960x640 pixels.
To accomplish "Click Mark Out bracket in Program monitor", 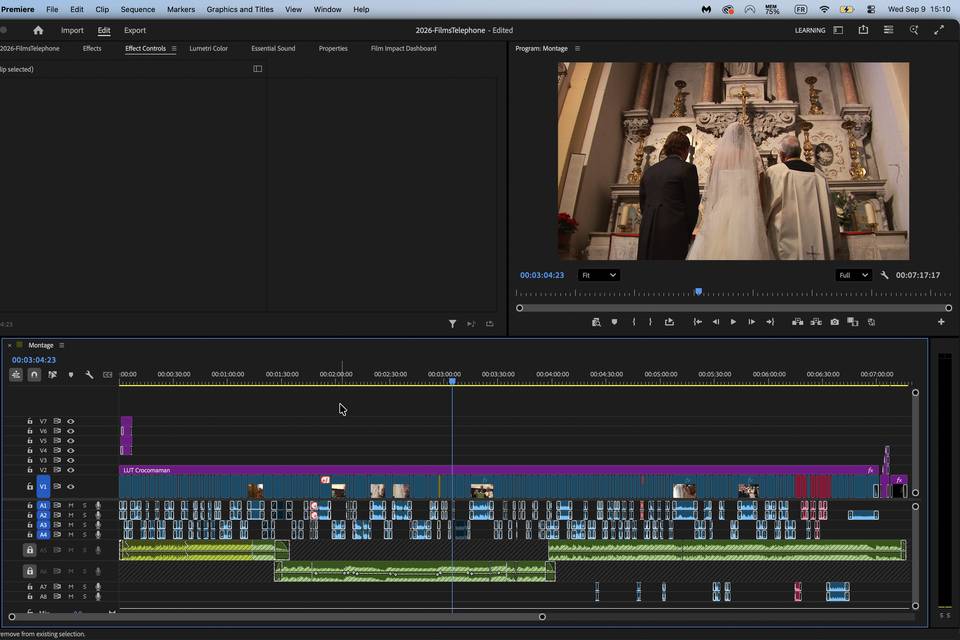I will [650, 322].
